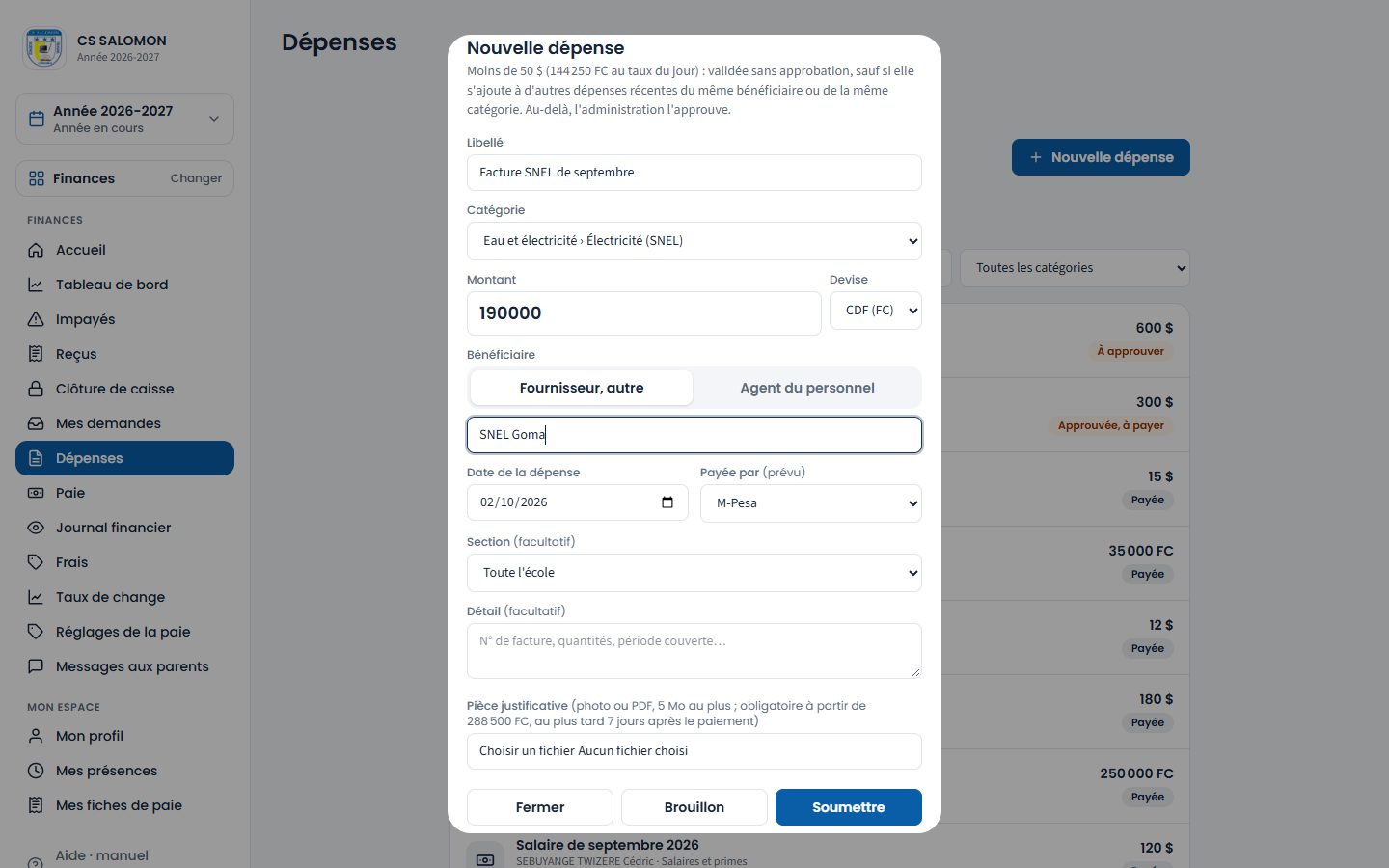Click the Montant amount field
The height and width of the screenshot is (868, 1389).
coord(644,313)
